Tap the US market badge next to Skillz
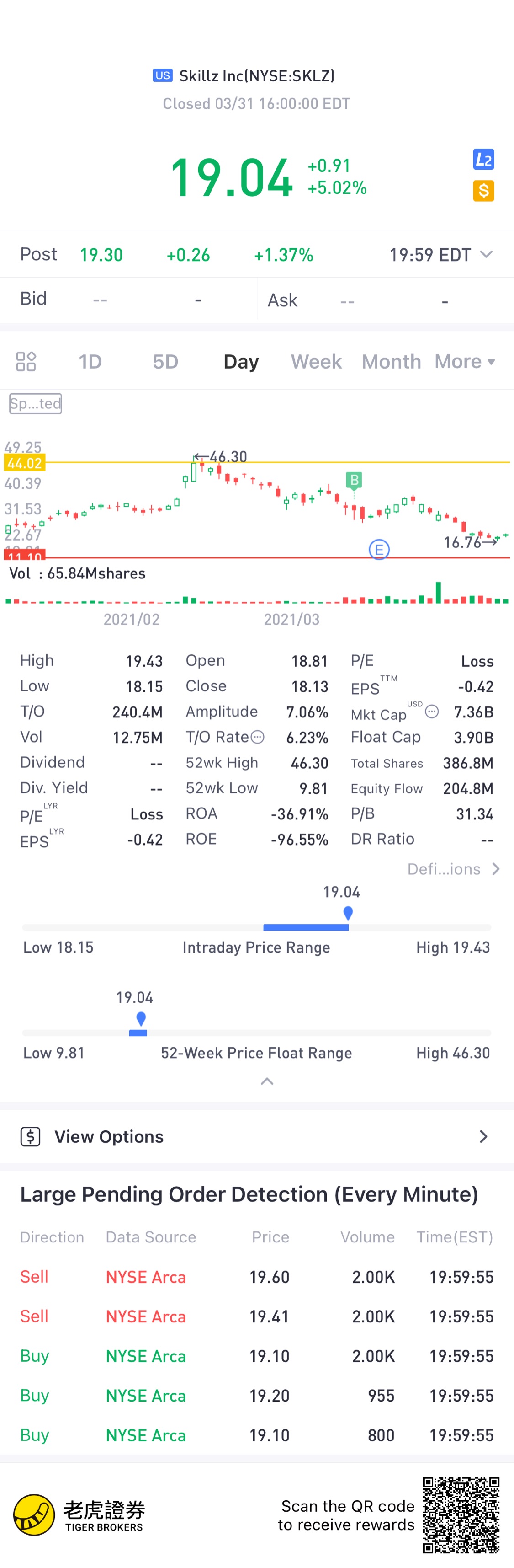 click(162, 75)
